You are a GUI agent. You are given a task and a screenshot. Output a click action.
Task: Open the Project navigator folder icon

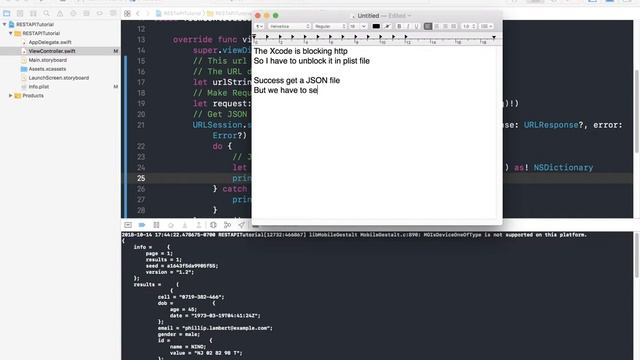[7, 13]
